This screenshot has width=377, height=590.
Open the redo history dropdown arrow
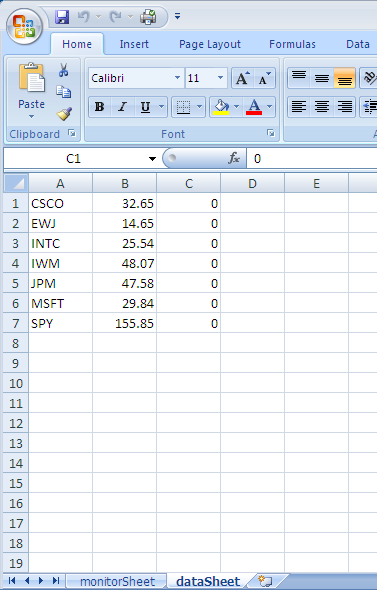(130, 17)
